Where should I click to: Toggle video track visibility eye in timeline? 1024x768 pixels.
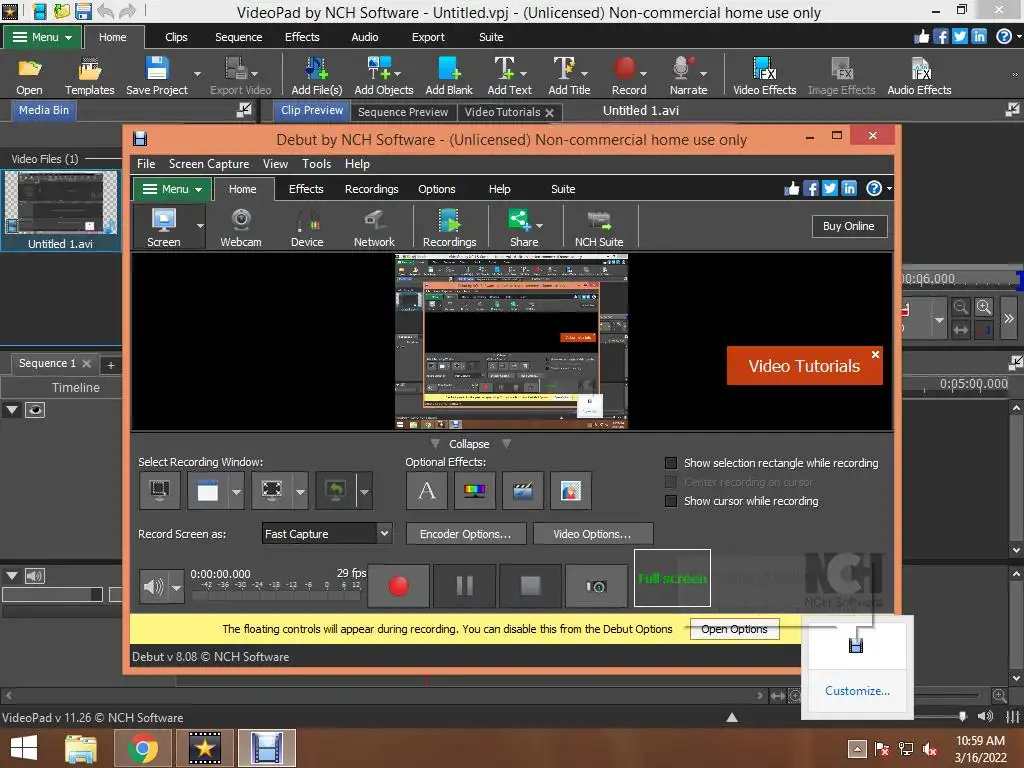click(35, 410)
